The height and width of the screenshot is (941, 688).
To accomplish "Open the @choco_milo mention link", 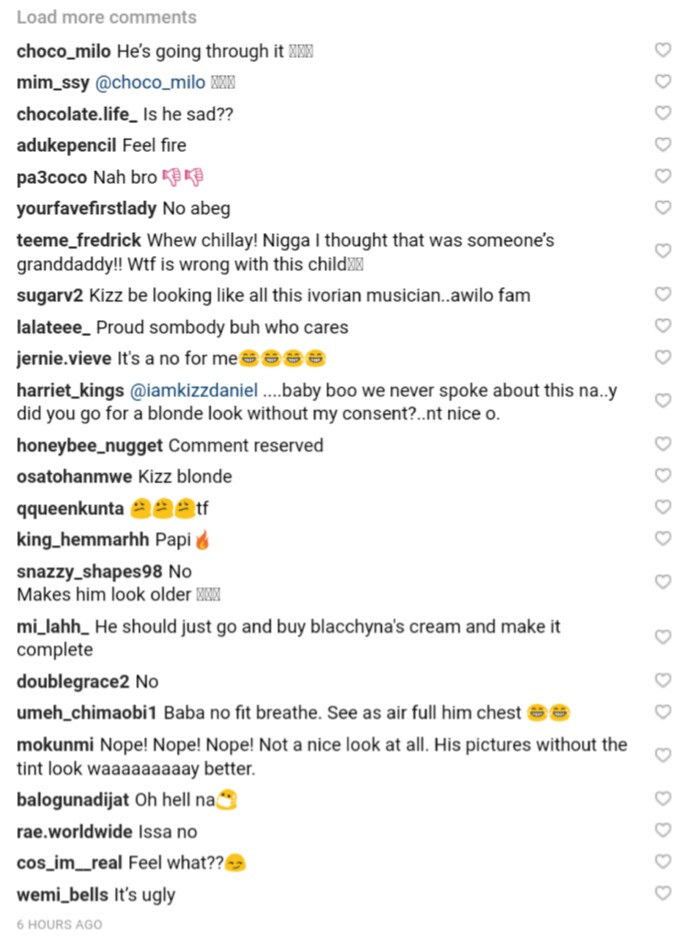I will pos(150,82).
